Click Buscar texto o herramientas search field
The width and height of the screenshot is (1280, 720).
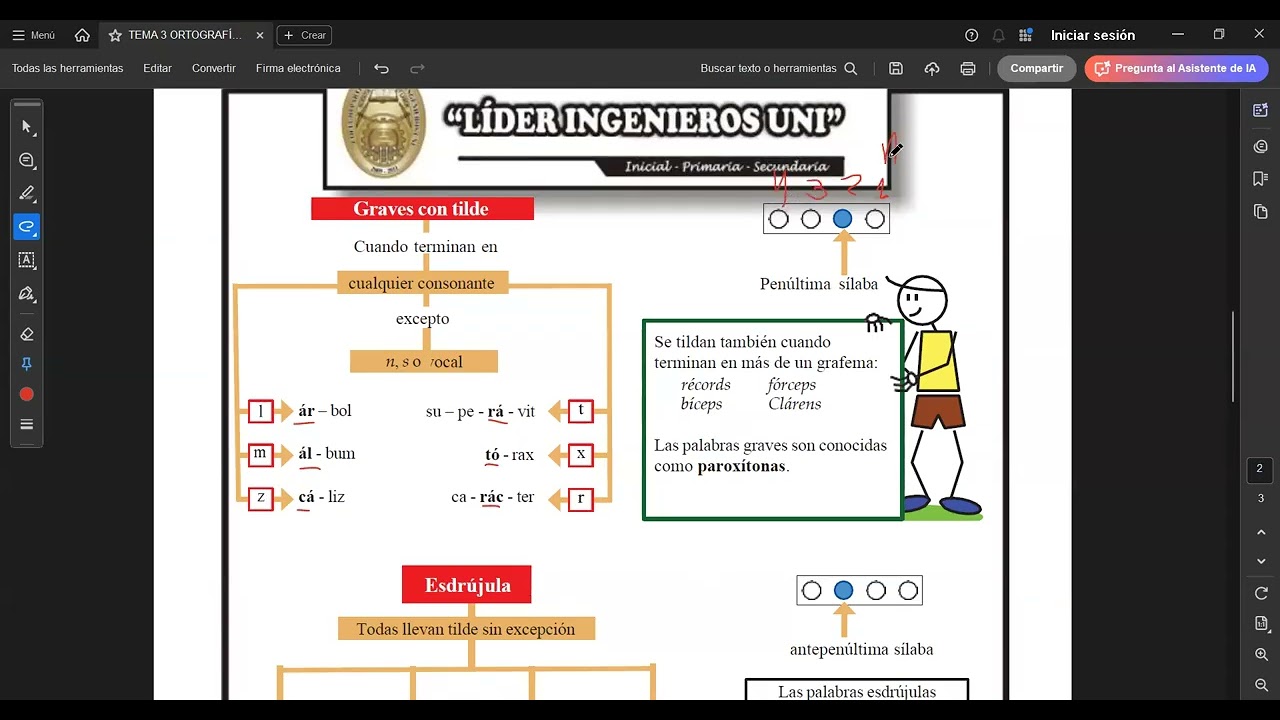tap(779, 68)
